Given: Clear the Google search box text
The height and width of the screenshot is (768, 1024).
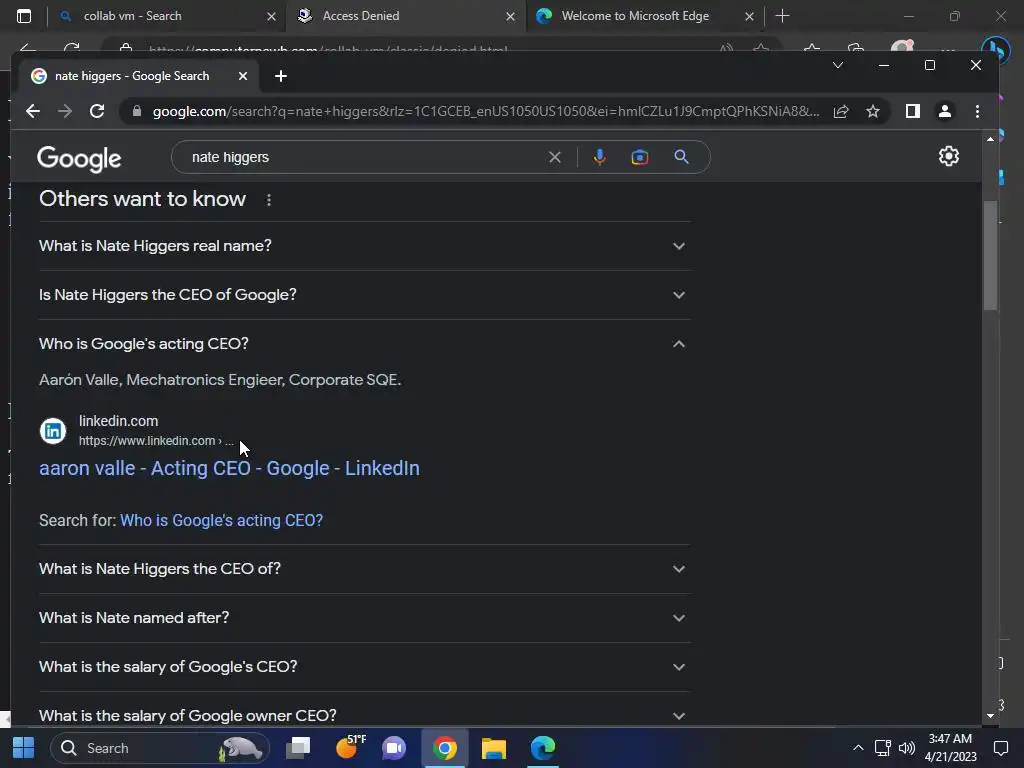Looking at the screenshot, I should [554, 157].
